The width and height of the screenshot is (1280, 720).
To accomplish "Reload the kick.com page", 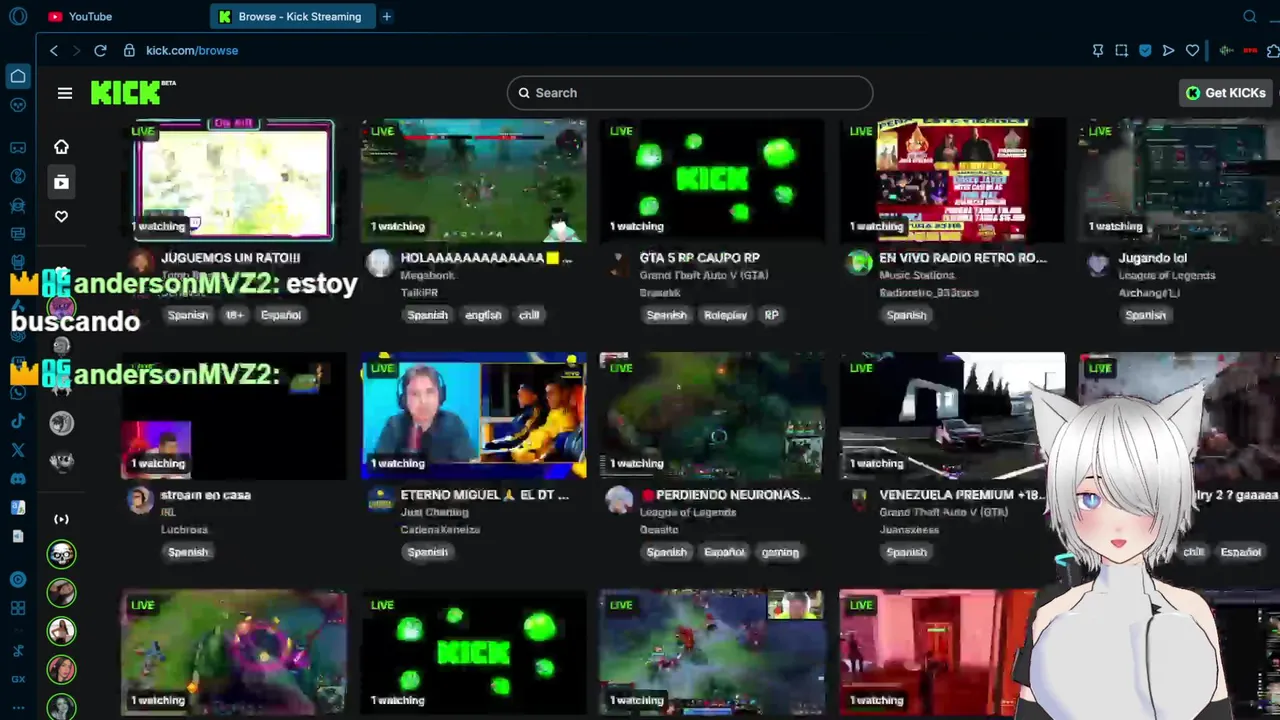I will click(x=100, y=50).
